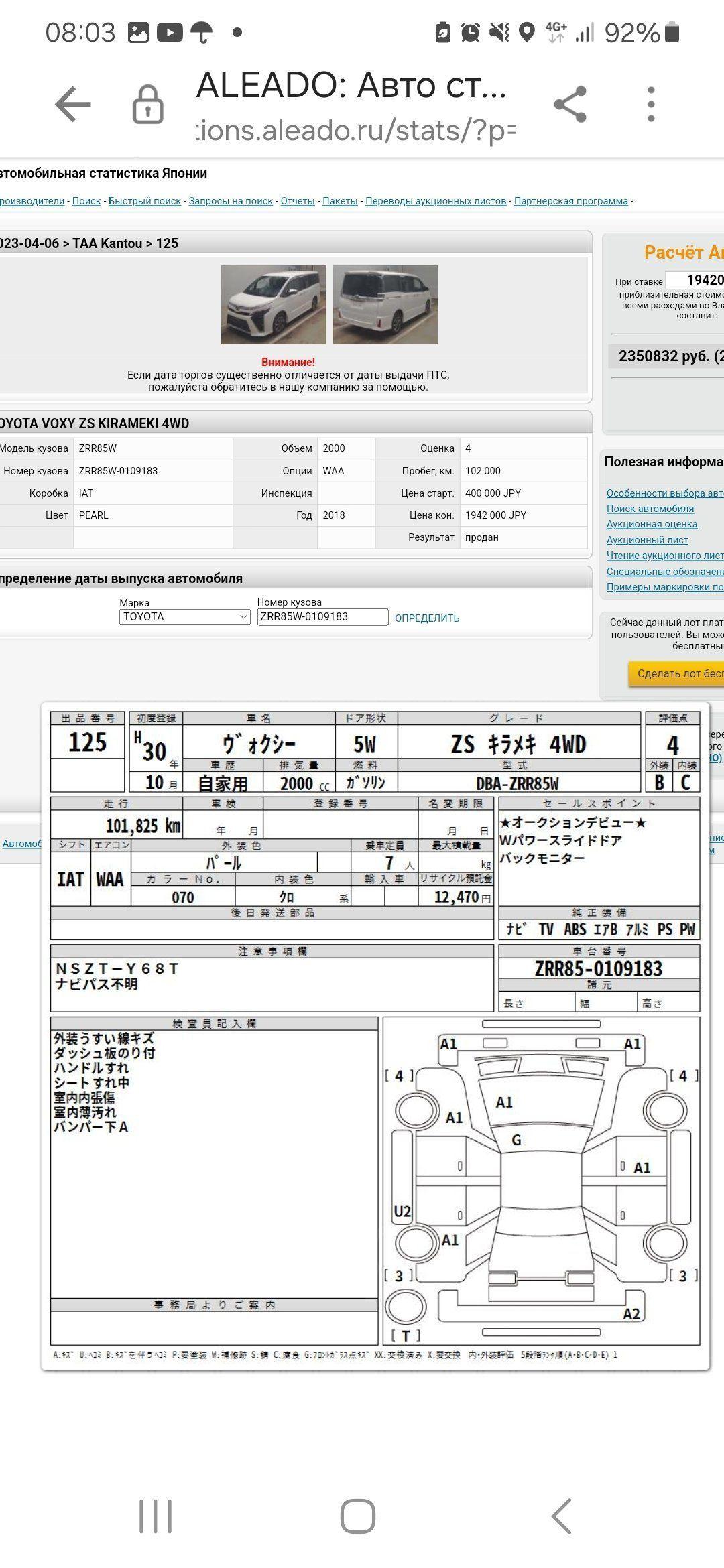Open site security padlock info

click(147, 105)
